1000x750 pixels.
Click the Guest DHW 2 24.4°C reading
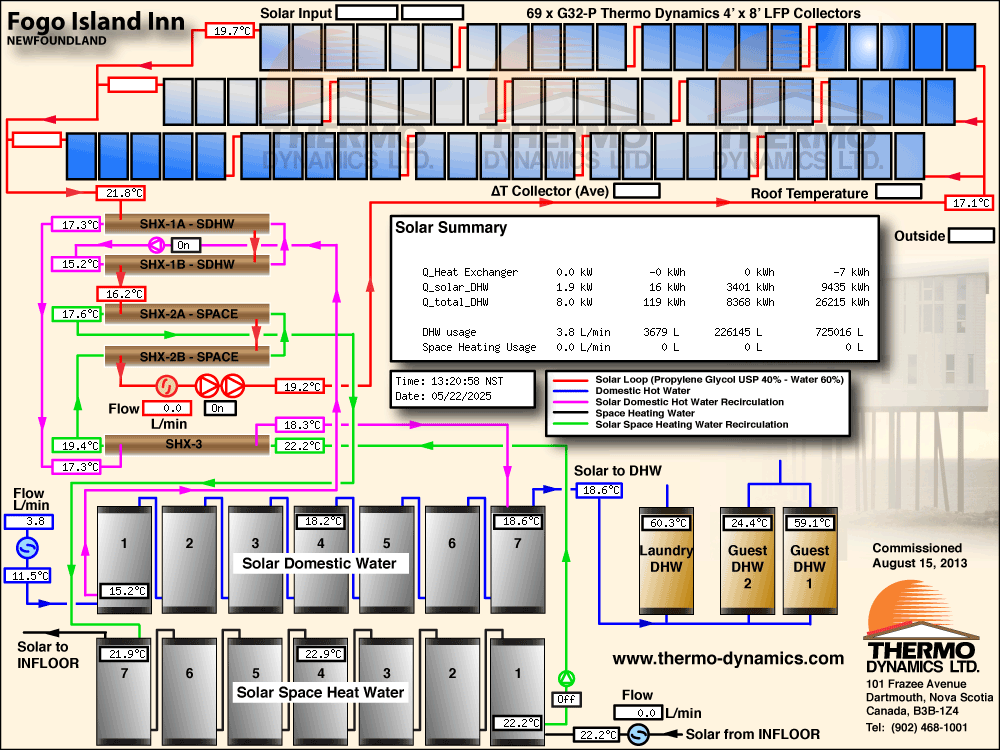point(747,523)
